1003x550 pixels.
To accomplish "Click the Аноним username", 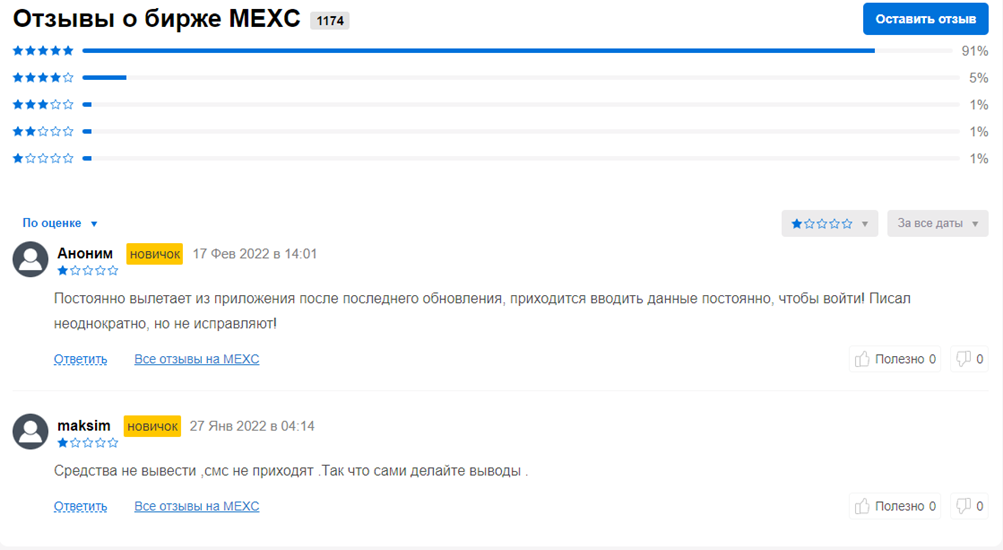I will pyautogui.click(x=85, y=253).
